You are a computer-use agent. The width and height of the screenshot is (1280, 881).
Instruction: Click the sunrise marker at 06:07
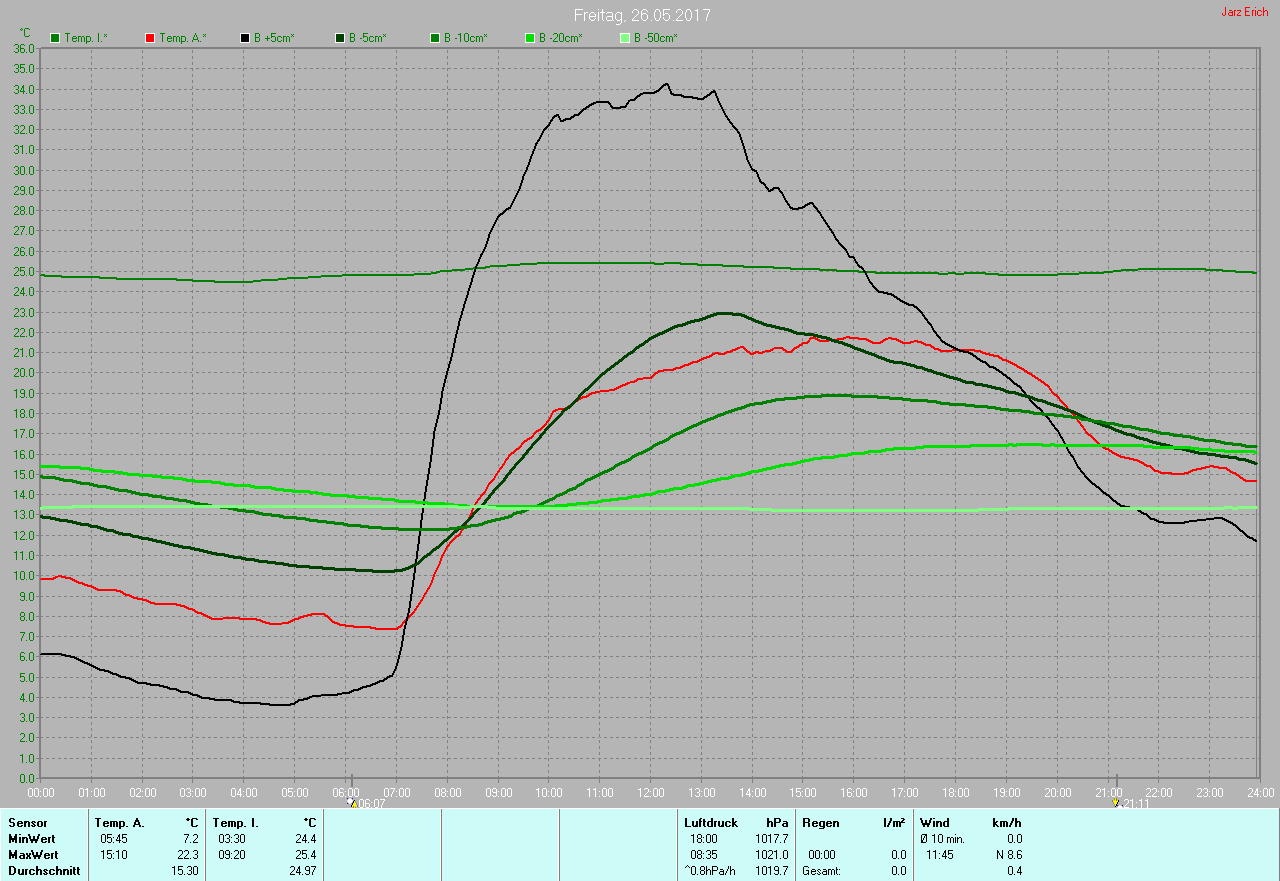point(352,802)
